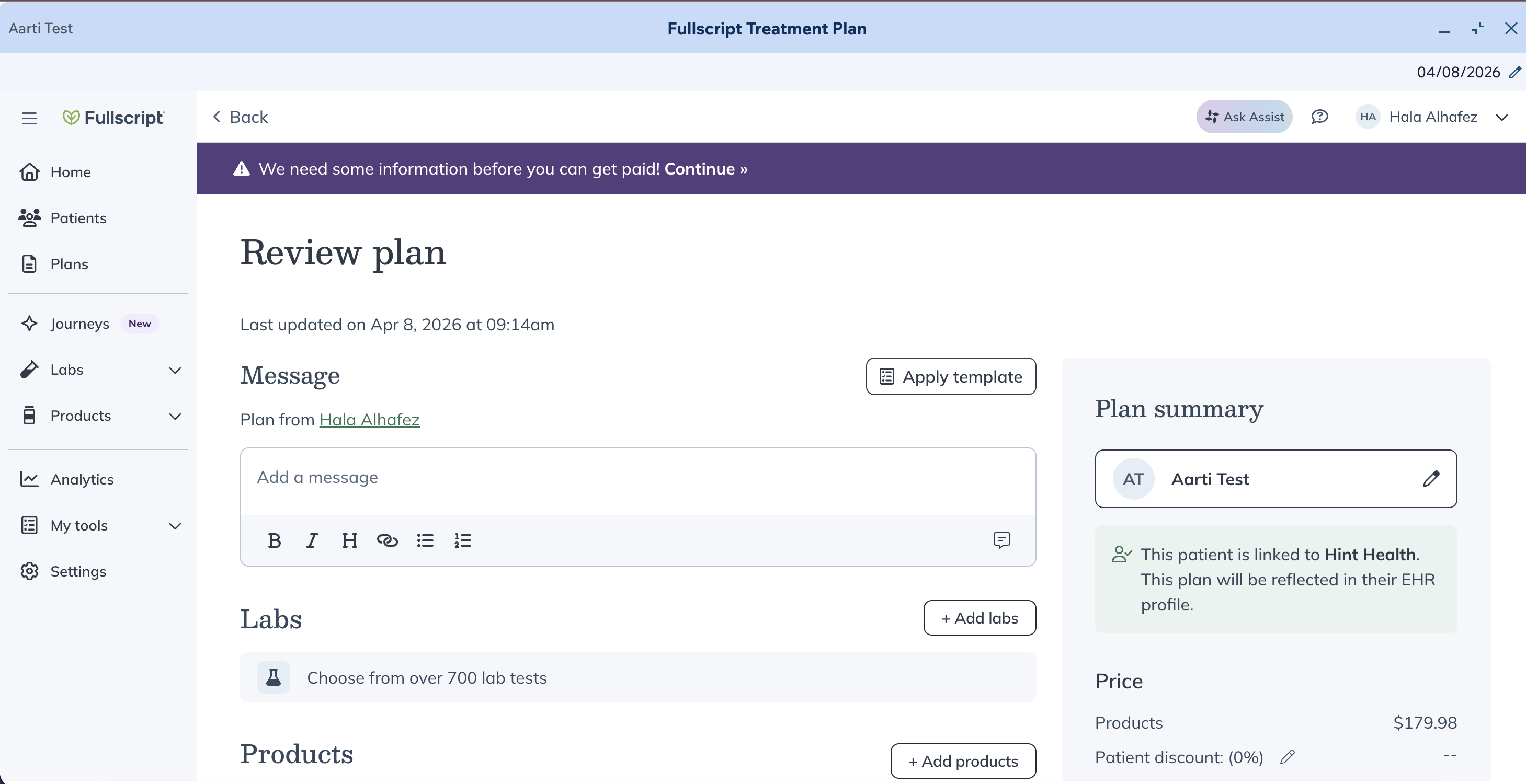
Task: Expand My tools in sidebar
Action: click(175, 526)
